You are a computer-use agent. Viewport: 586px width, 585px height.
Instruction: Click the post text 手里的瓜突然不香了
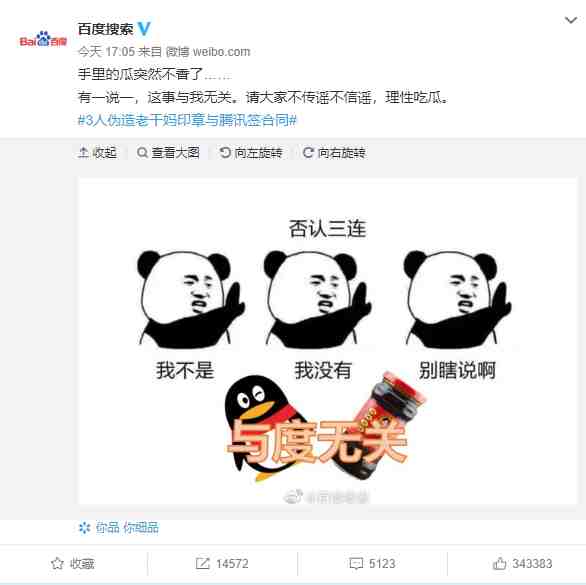tap(141, 74)
